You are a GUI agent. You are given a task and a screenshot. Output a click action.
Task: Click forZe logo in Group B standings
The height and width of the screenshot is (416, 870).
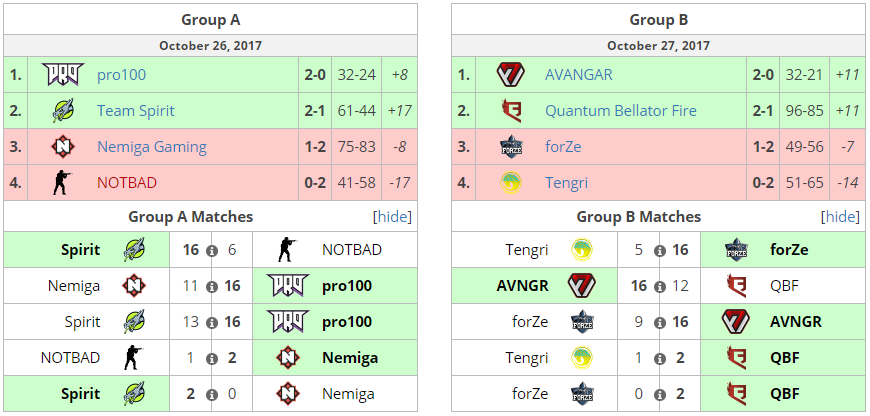pos(511,147)
